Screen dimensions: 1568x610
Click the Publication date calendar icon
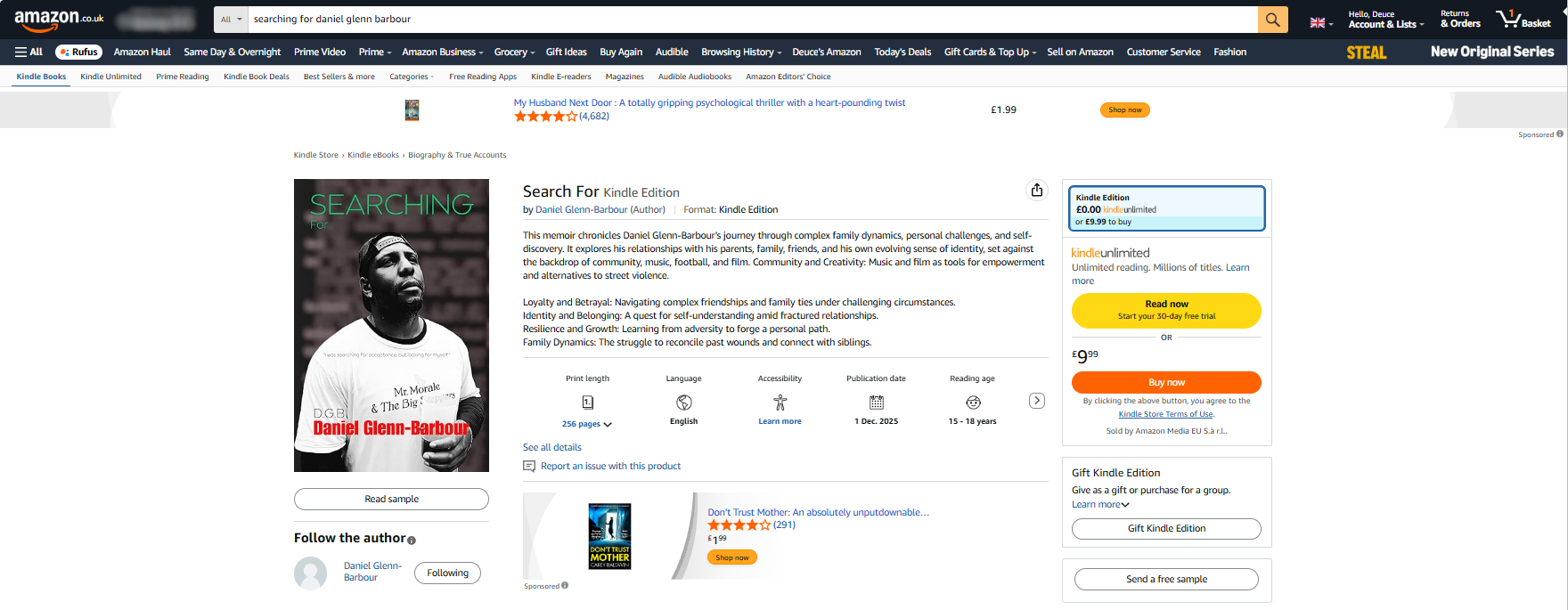(877, 403)
